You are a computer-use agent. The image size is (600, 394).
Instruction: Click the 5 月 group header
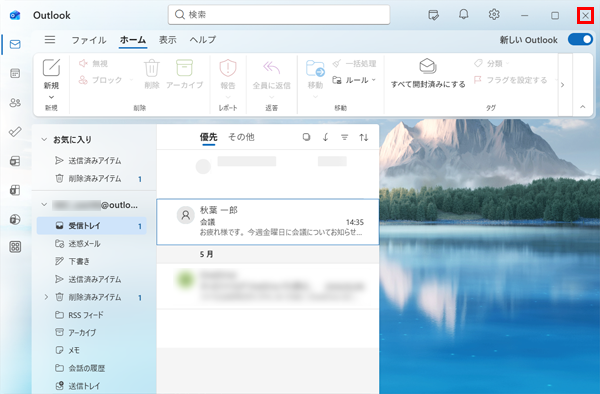click(x=268, y=254)
